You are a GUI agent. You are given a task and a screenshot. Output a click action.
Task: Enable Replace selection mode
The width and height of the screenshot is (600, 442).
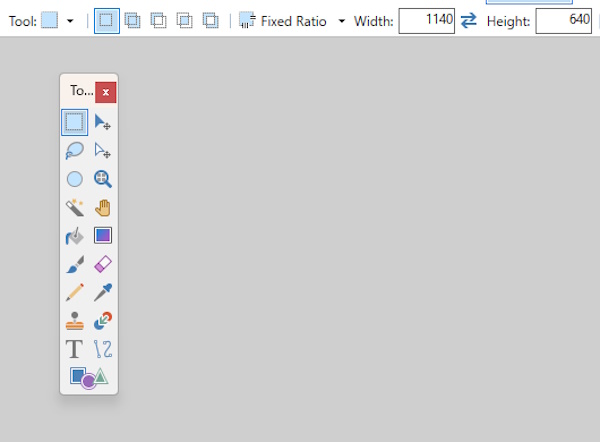point(107,21)
